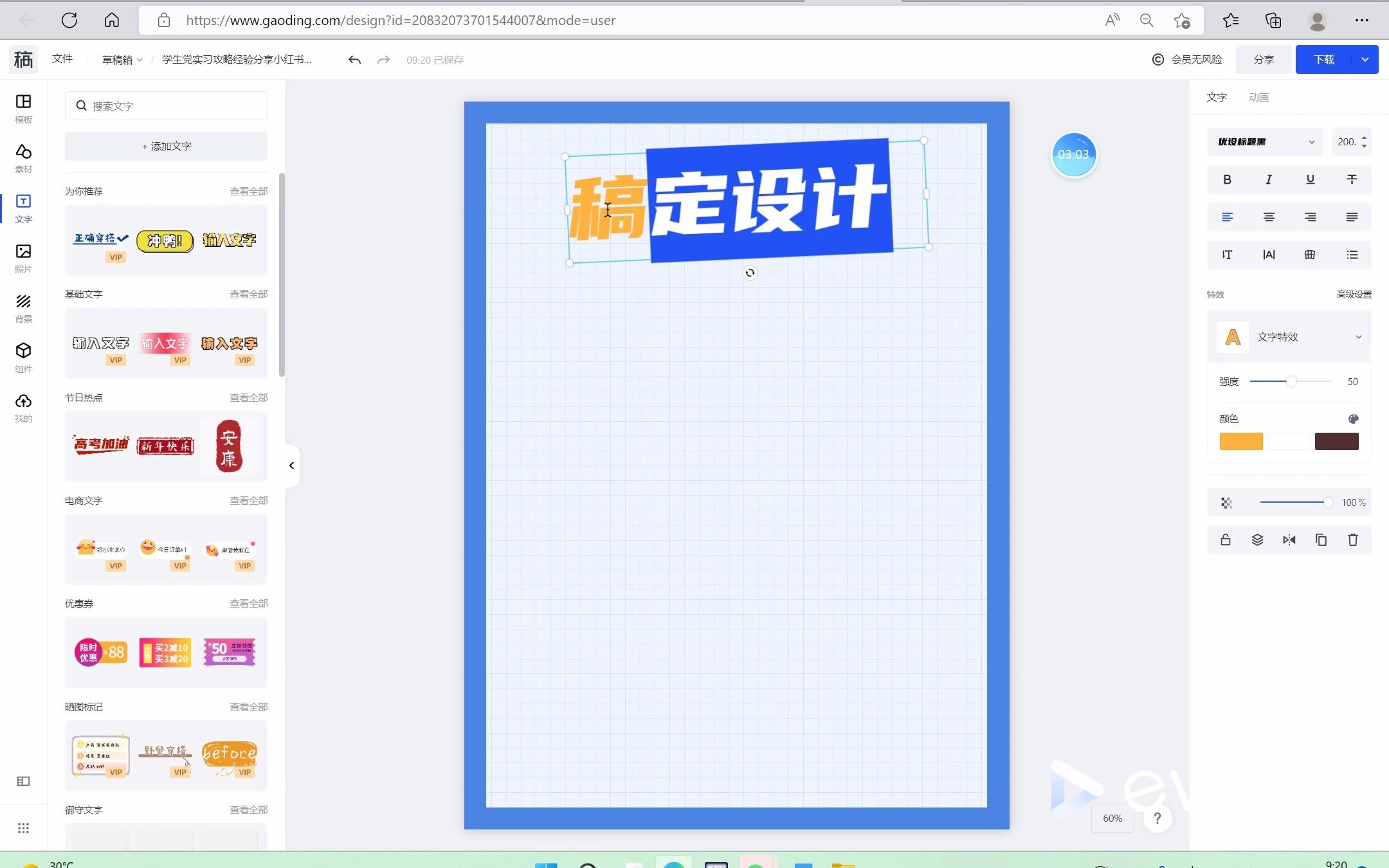Open 高级设置 advanced settings link
The image size is (1389, 868).
1354,294
